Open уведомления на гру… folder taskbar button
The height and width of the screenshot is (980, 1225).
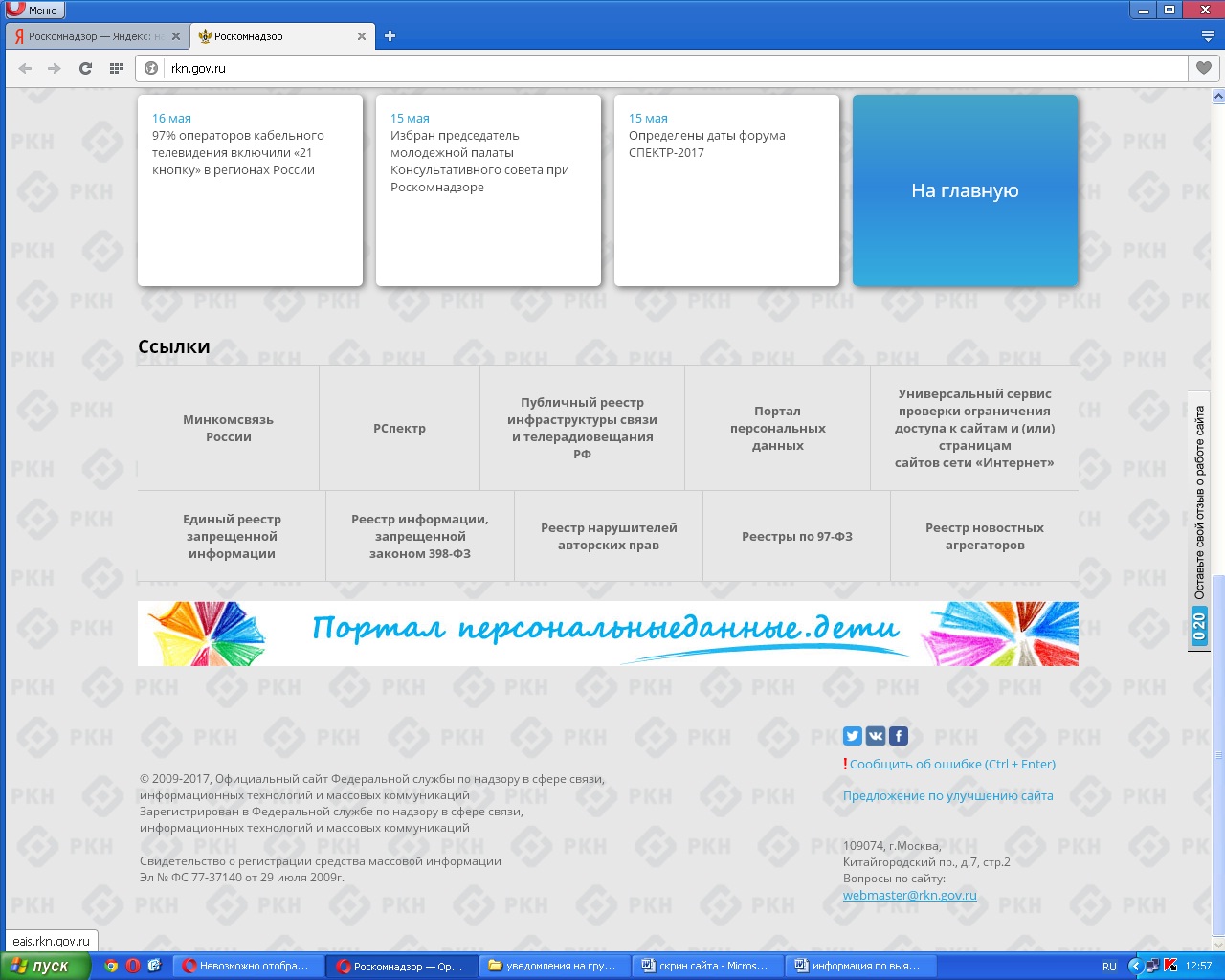coord(555,966)
